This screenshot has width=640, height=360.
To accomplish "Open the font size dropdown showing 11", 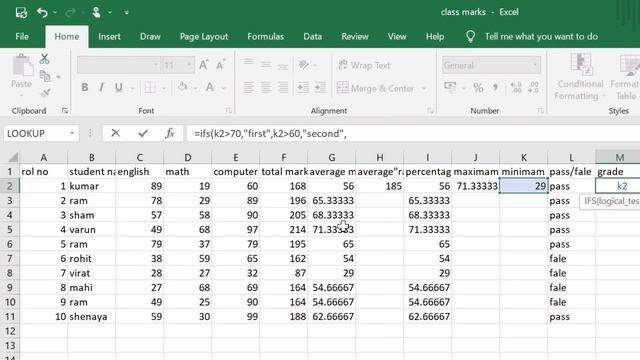I will 188,65.
